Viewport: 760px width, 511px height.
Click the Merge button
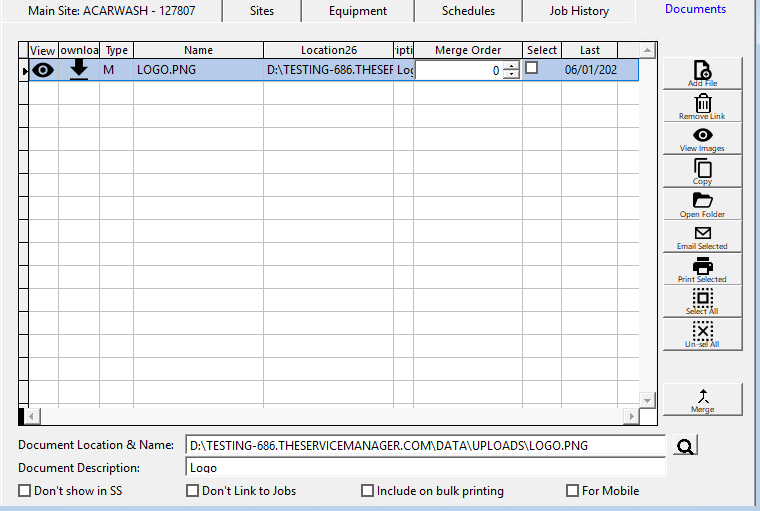click(702, 399)
